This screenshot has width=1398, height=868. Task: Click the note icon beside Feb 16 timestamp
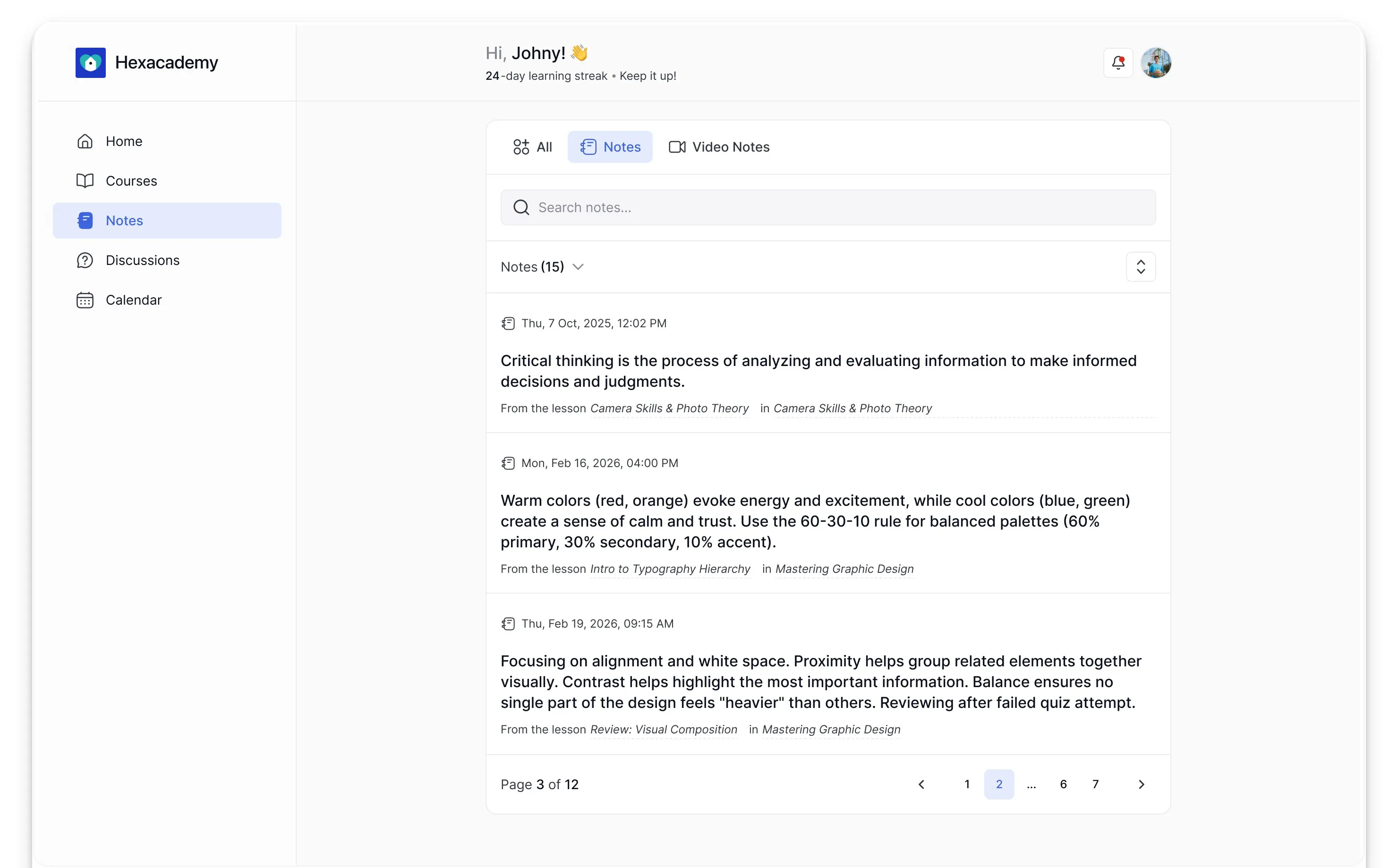coord(508,463)
